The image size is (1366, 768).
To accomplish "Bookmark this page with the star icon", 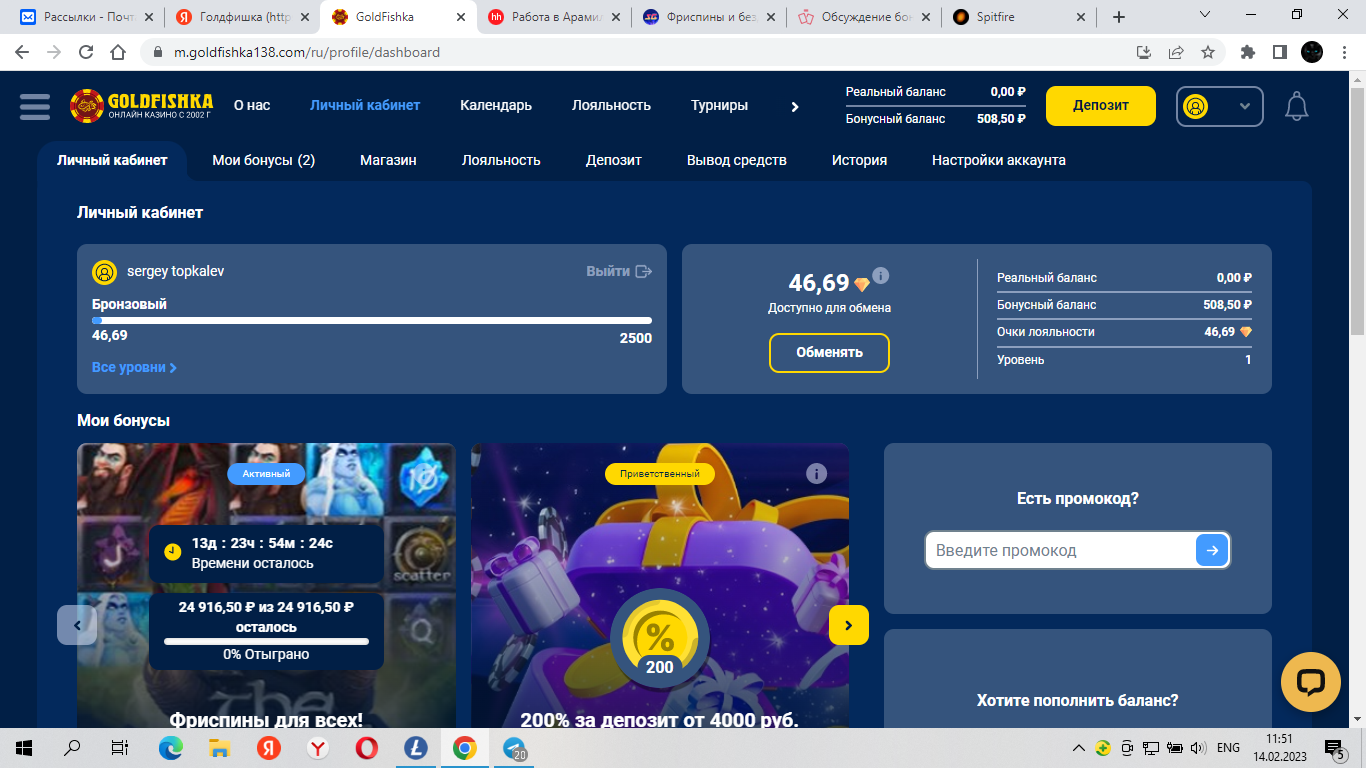I will tap(1208, 52).
